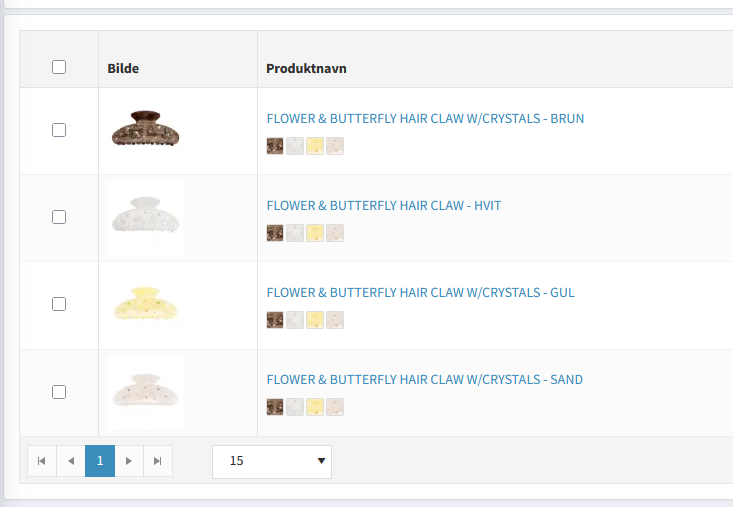Jump to the last page of results
Screen dimensions: 733x507
pyautogui.click(x=158, y=461)
